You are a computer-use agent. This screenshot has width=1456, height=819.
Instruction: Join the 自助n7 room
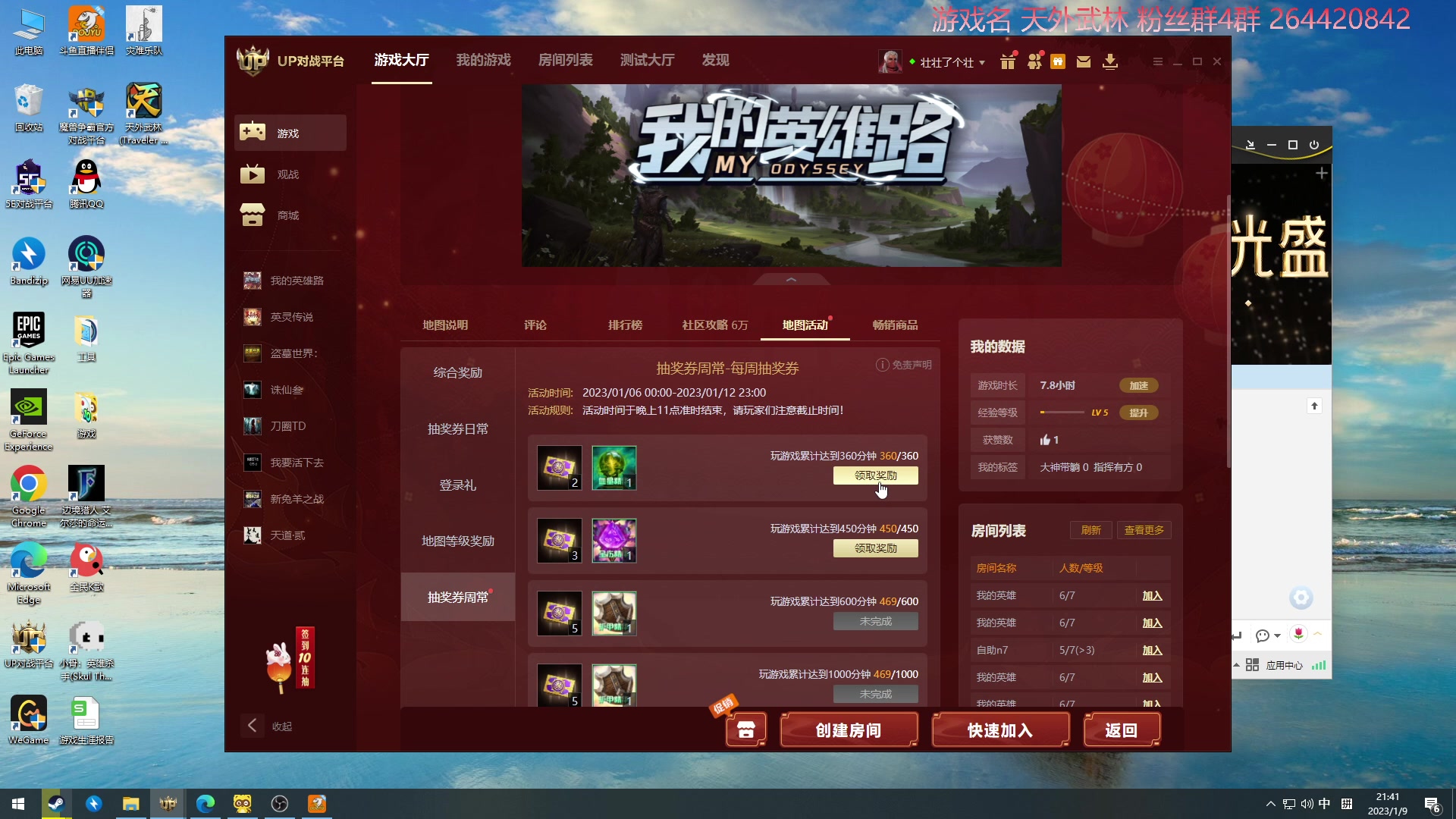coord(1152,651)
